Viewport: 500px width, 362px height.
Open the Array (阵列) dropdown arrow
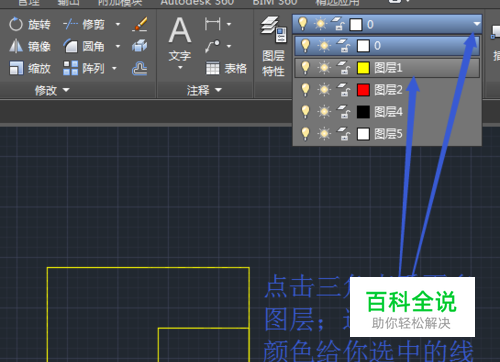[114, 68]
